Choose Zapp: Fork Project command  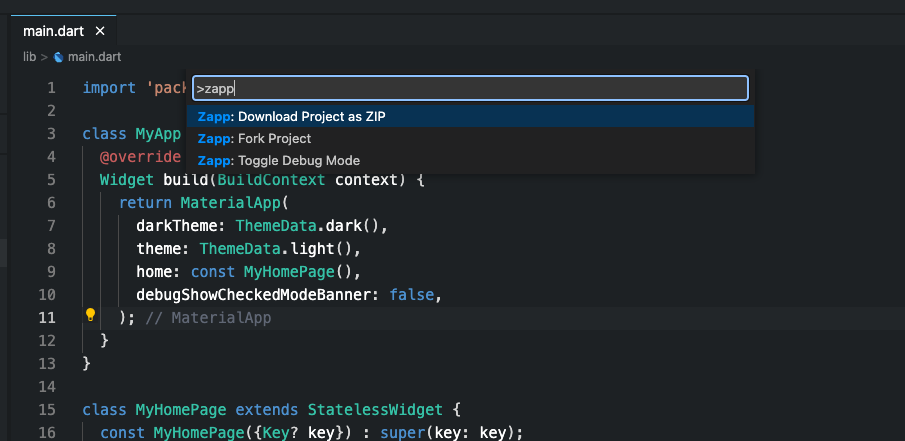[x=470, y=139]
